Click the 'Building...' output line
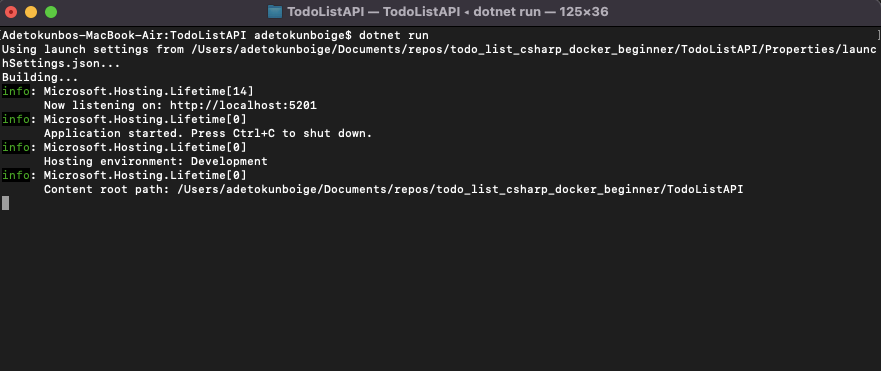 point(40,78)
